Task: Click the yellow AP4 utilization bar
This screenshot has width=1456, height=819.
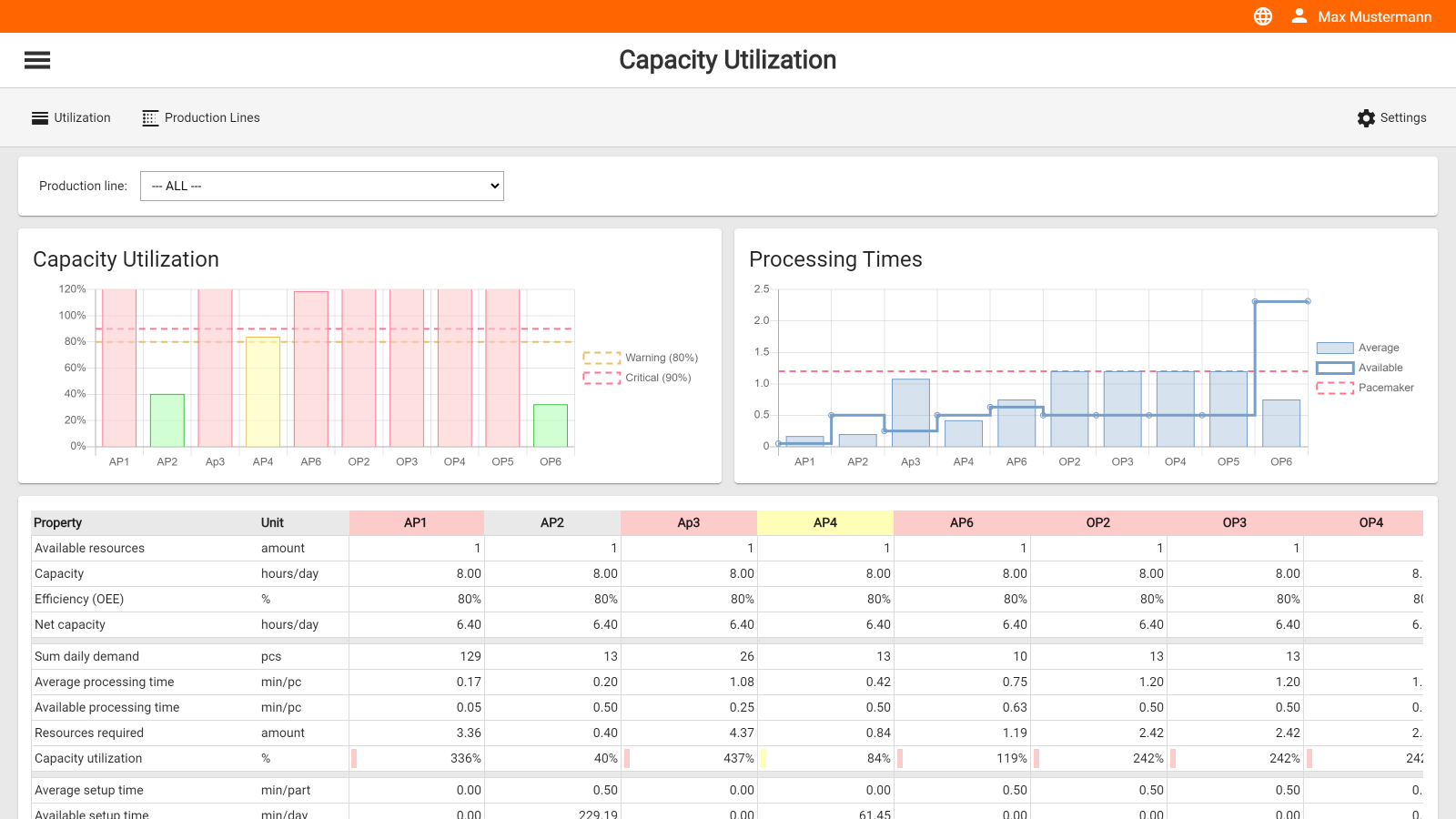Action: [263, 391]
